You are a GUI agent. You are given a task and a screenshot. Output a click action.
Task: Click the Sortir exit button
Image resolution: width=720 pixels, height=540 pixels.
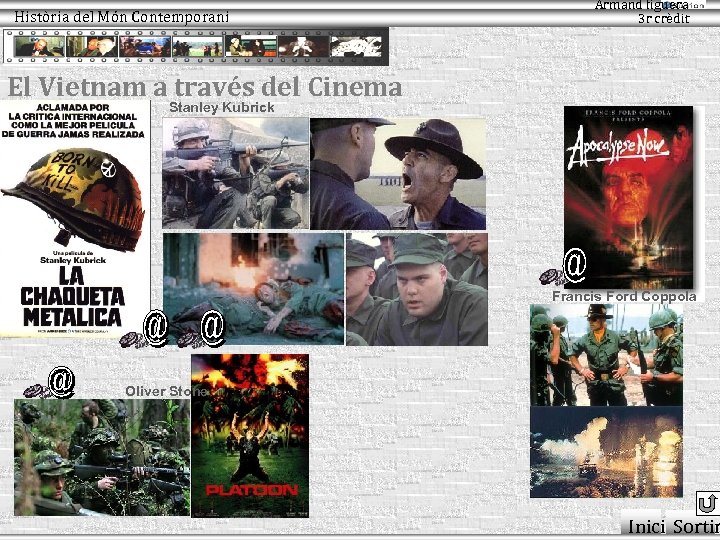point(696,527)
